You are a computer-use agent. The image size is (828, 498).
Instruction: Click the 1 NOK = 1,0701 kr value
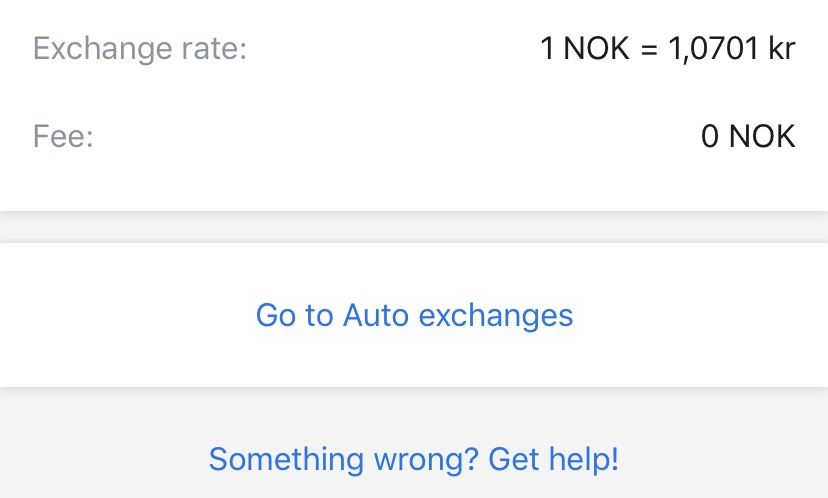667,48
